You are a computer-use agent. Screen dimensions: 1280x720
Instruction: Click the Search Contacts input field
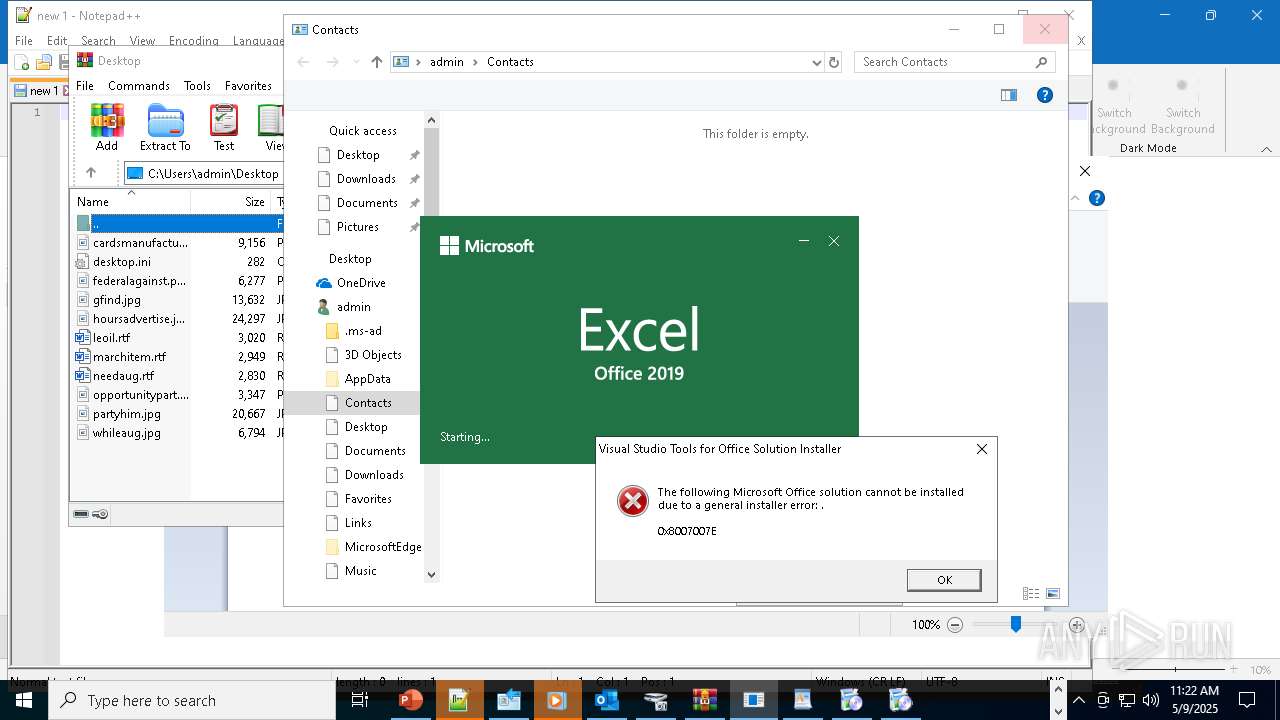pyautogui.click(x=945, y=62)
